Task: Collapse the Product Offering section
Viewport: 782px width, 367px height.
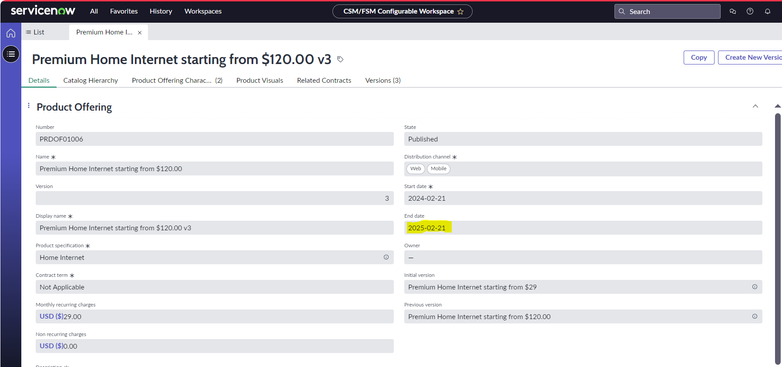Action: 755,106
